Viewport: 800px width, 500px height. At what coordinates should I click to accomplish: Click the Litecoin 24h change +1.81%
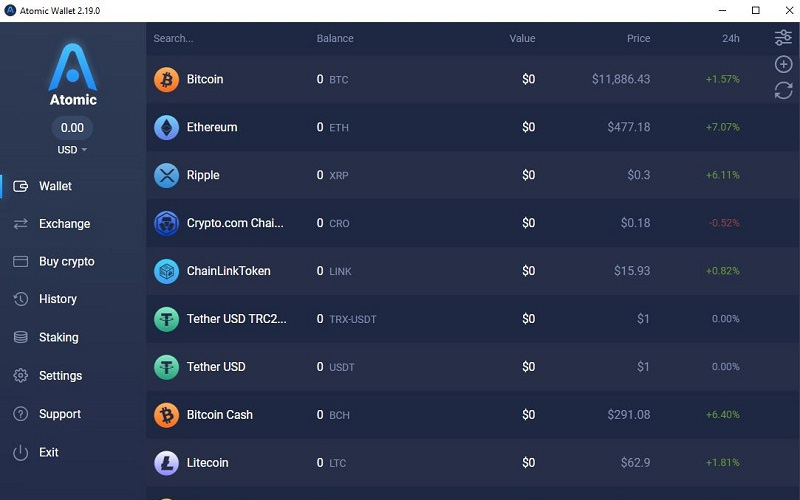pos(722,463)
